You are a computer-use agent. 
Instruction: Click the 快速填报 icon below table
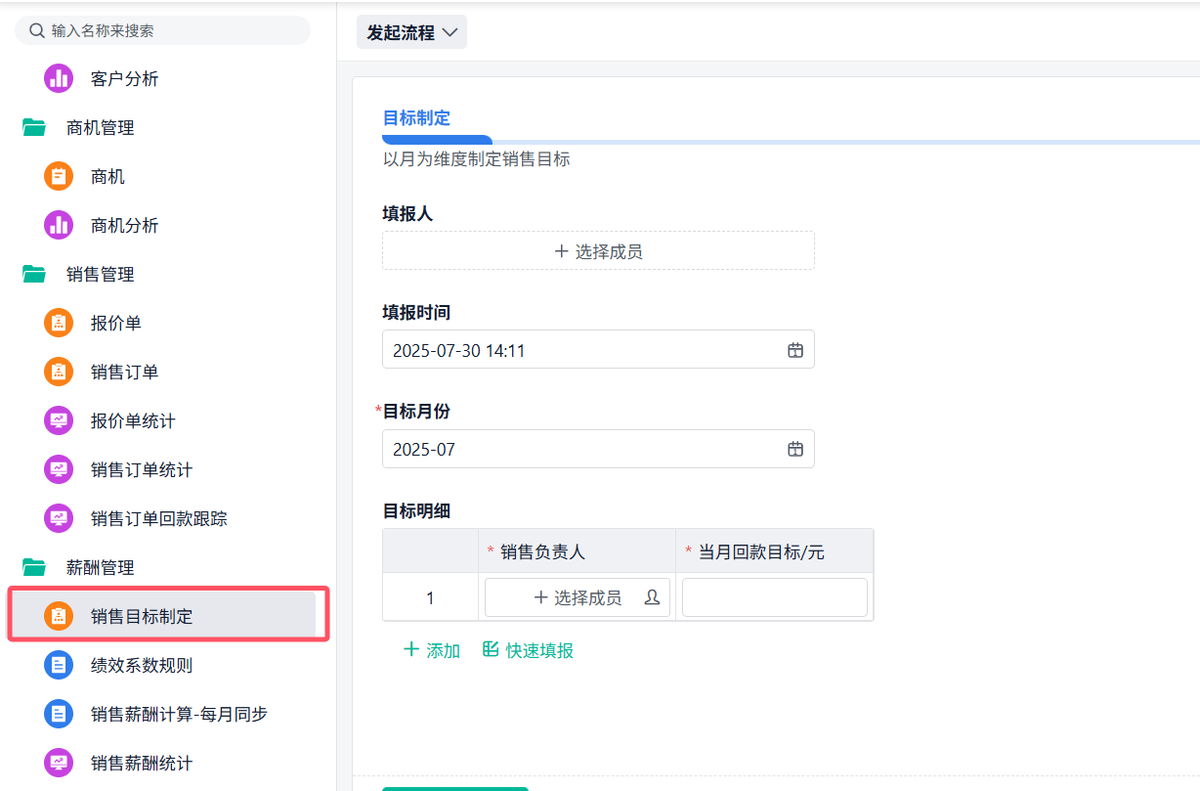coord(491,650)
